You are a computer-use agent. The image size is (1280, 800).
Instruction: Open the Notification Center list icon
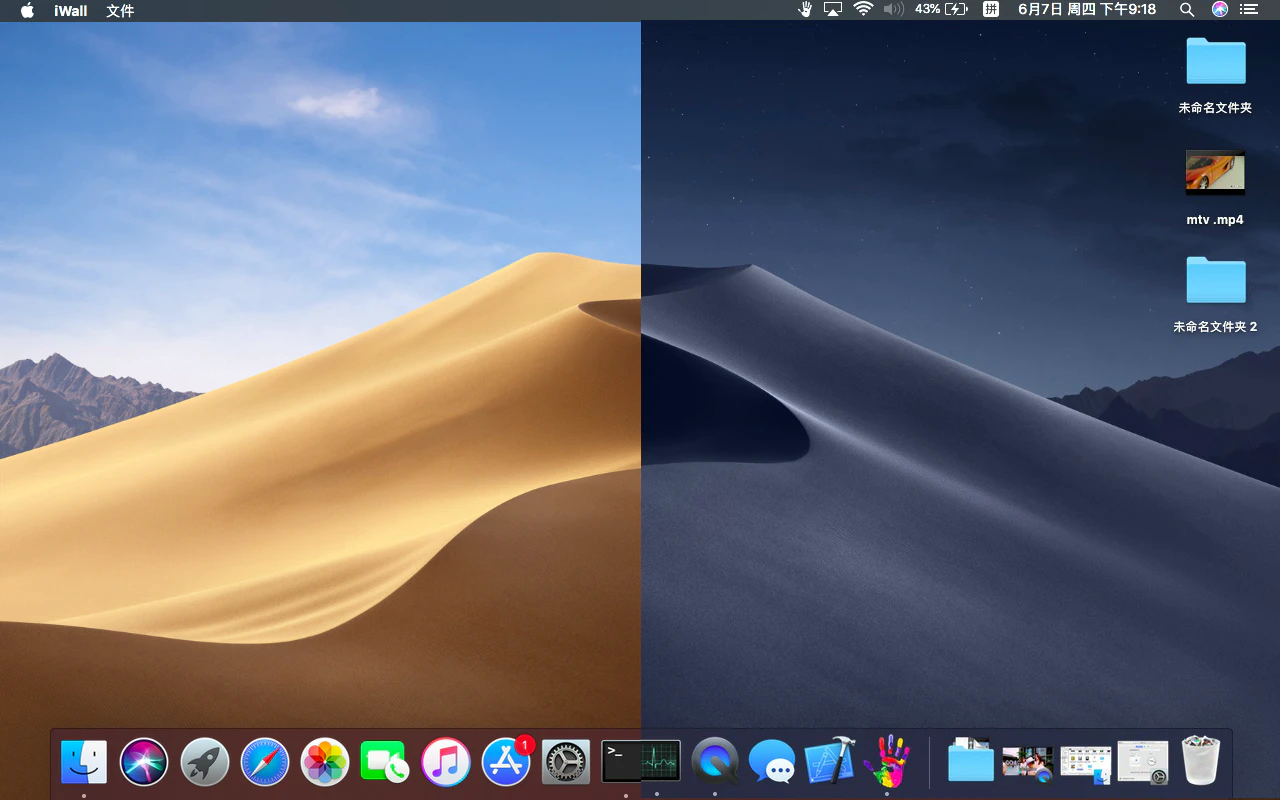(x=1249, y=9)
